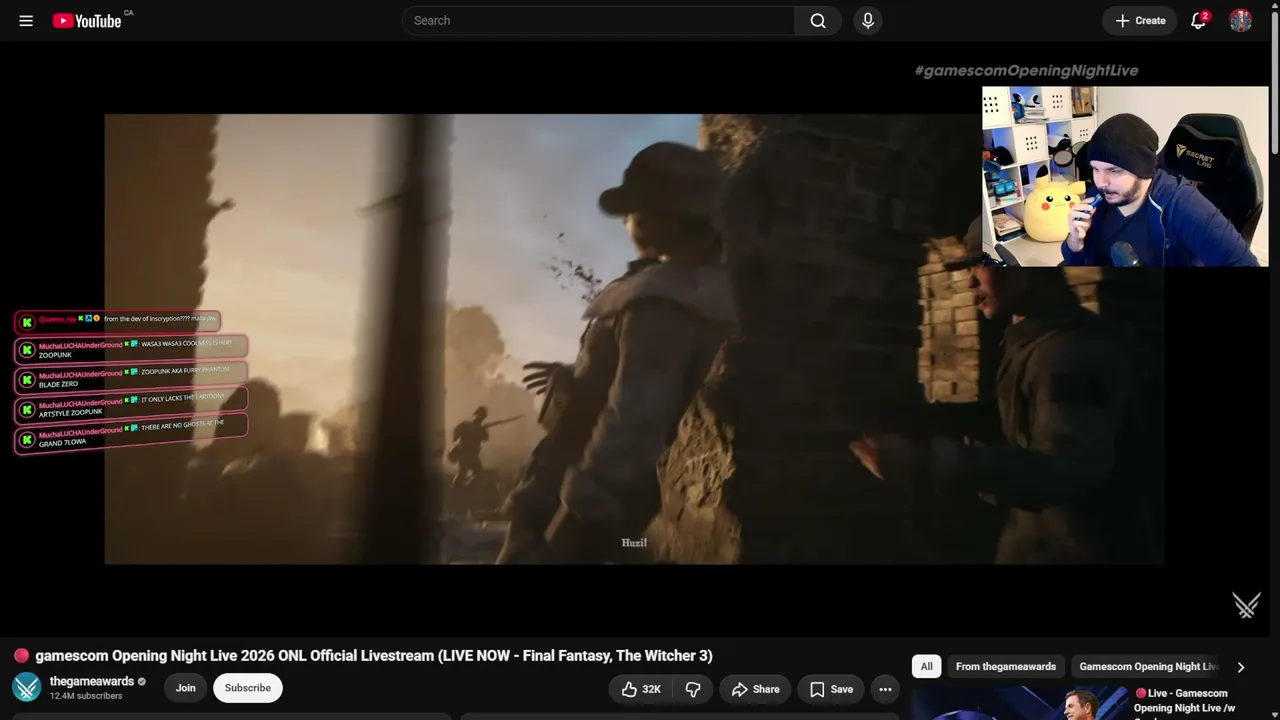Focus the YouTube search field
Screen dimensions: 1280x720
[598, 20]
